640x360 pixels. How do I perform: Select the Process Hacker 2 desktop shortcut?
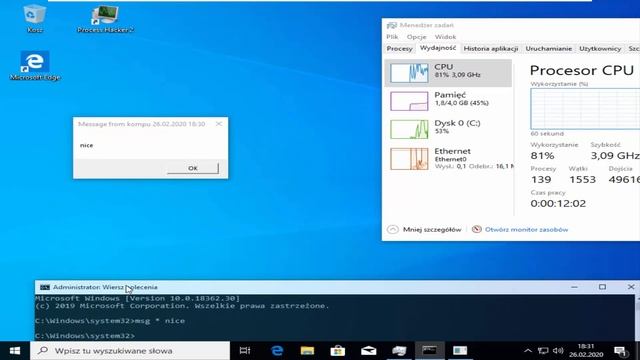click(105, 18)
